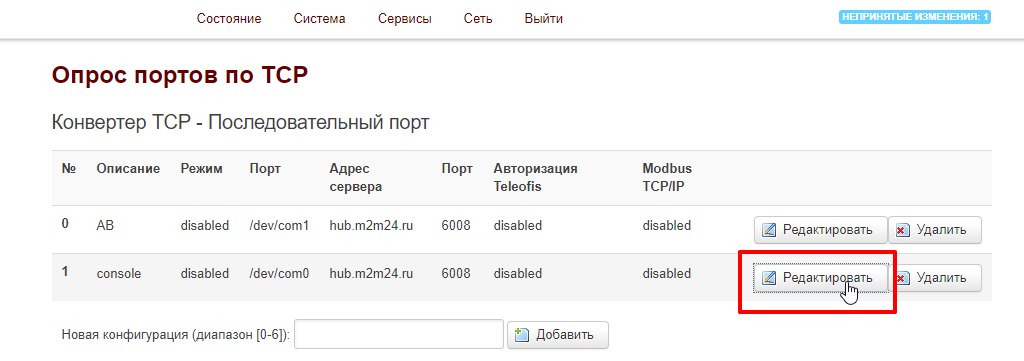
Task: Click the red X icon in AB row
Action: [x=903, y=230]
